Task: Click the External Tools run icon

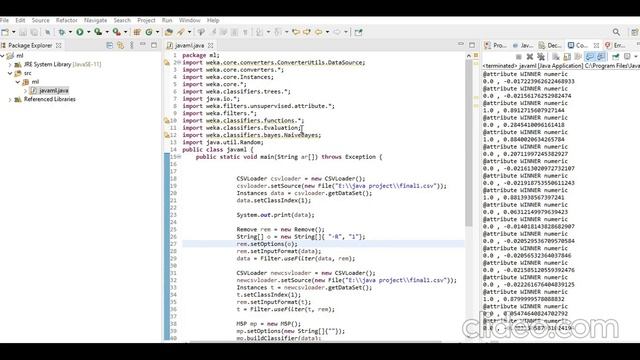Action: click(117, 32)
